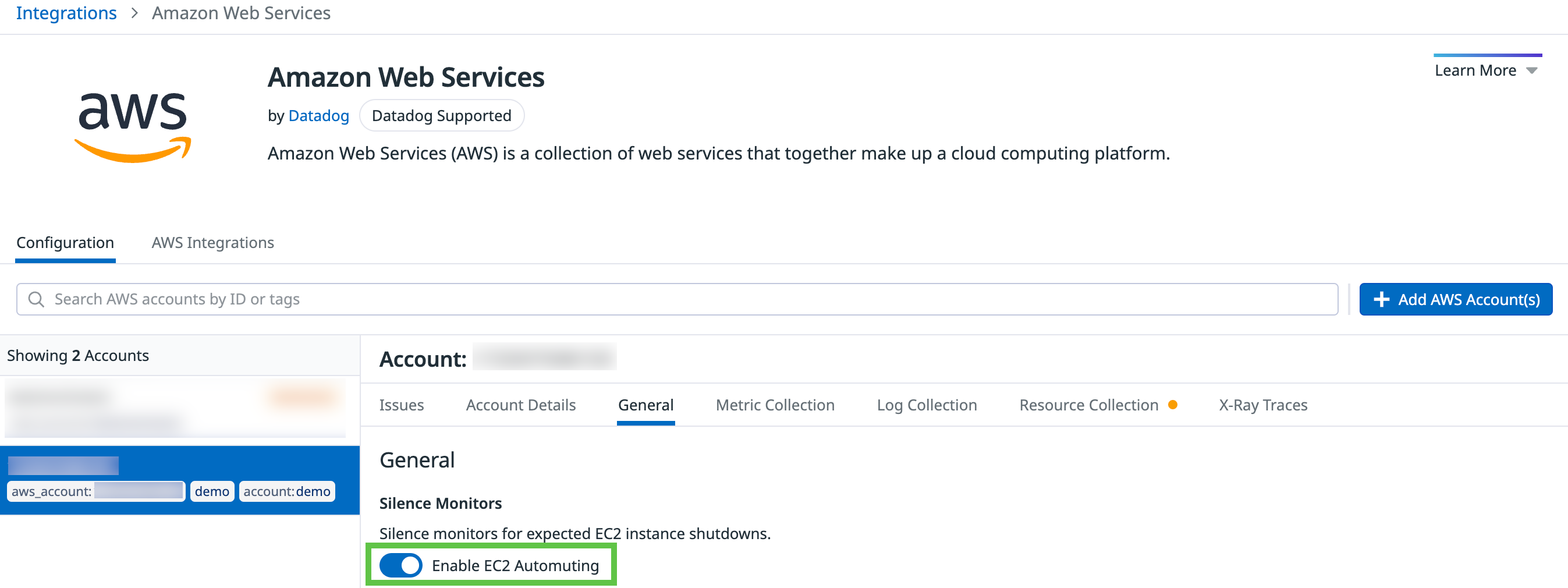
Task: Focus the Search AWS accounts field
Action: [x=677, y=299]
